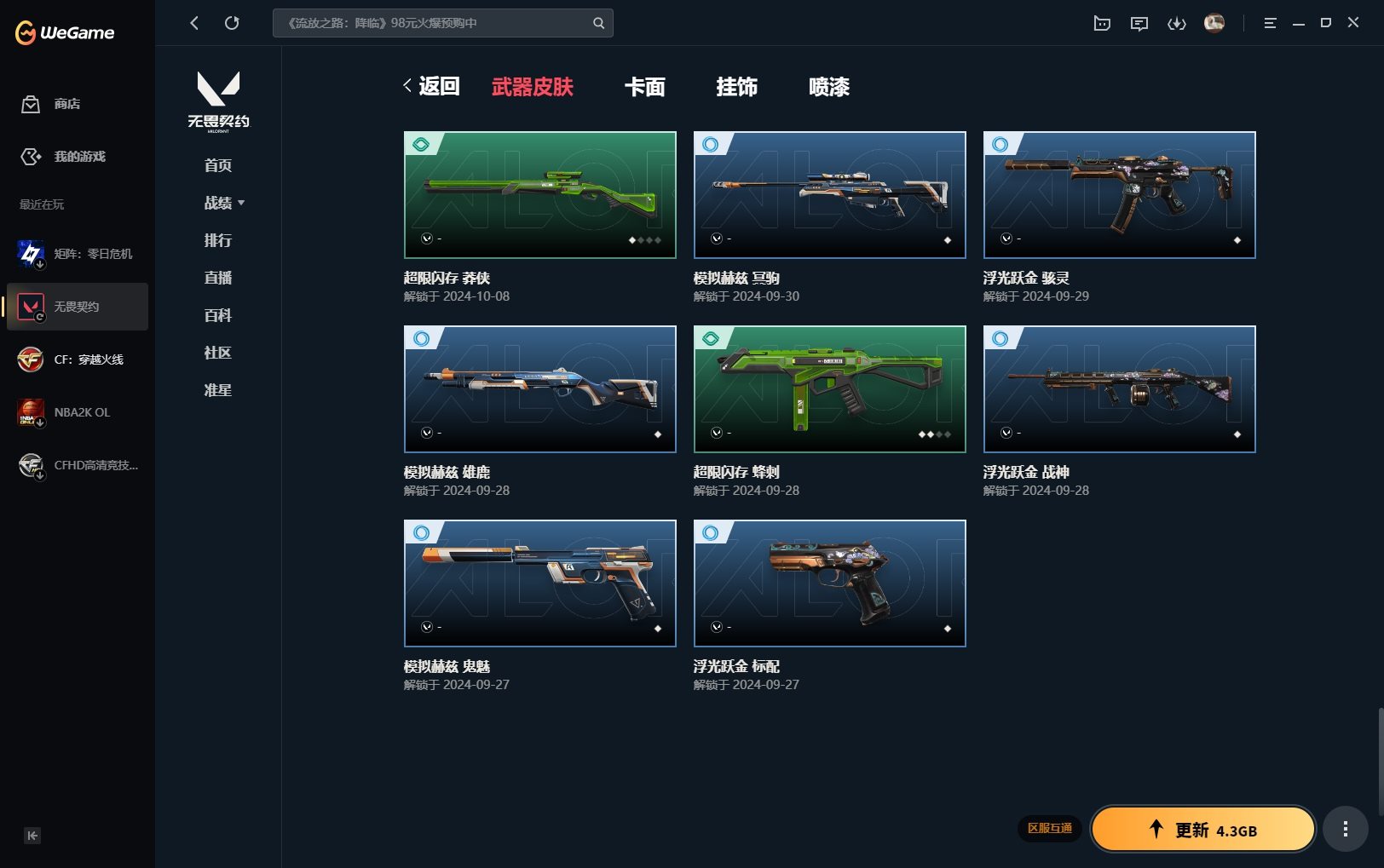This screenshot has height=868, width=1384.
Task: Expand chevron on 超限闪存 莽侠 card
Action: (x=427, y=239)
